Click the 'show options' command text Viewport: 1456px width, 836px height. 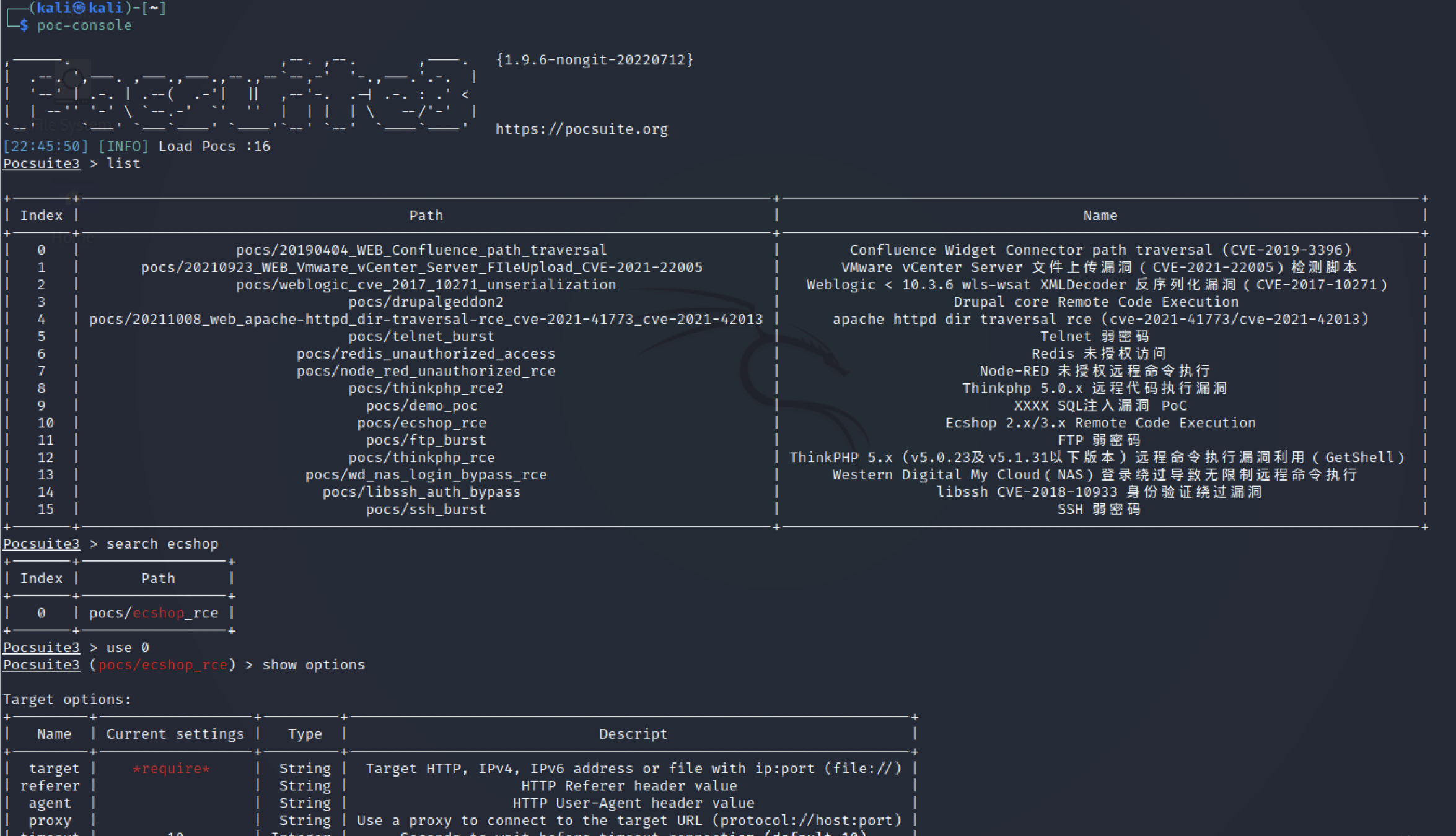[x=314, y=664]
